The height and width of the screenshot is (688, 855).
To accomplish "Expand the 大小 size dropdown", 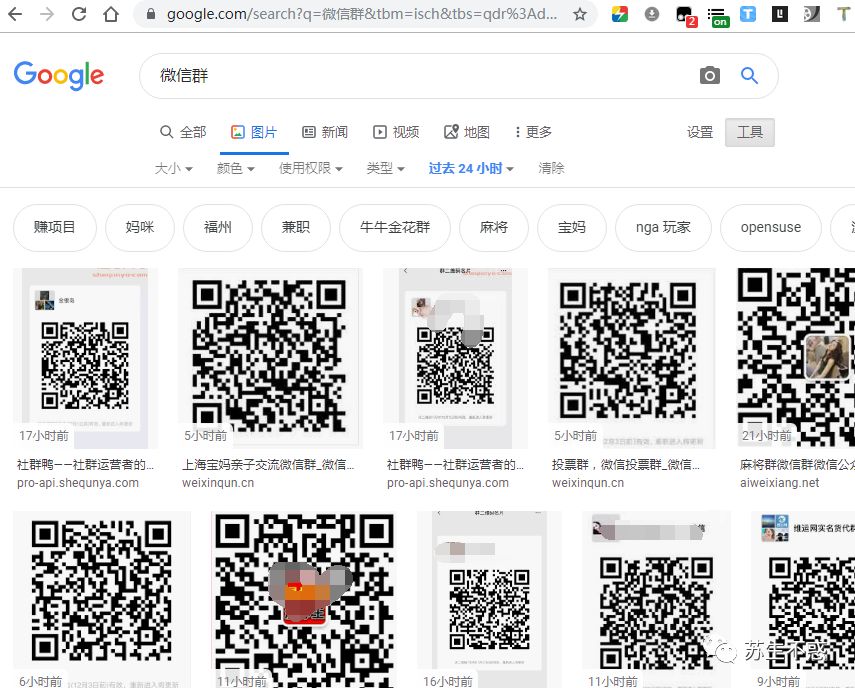I will pyautogui.click(x=173, y=168).
